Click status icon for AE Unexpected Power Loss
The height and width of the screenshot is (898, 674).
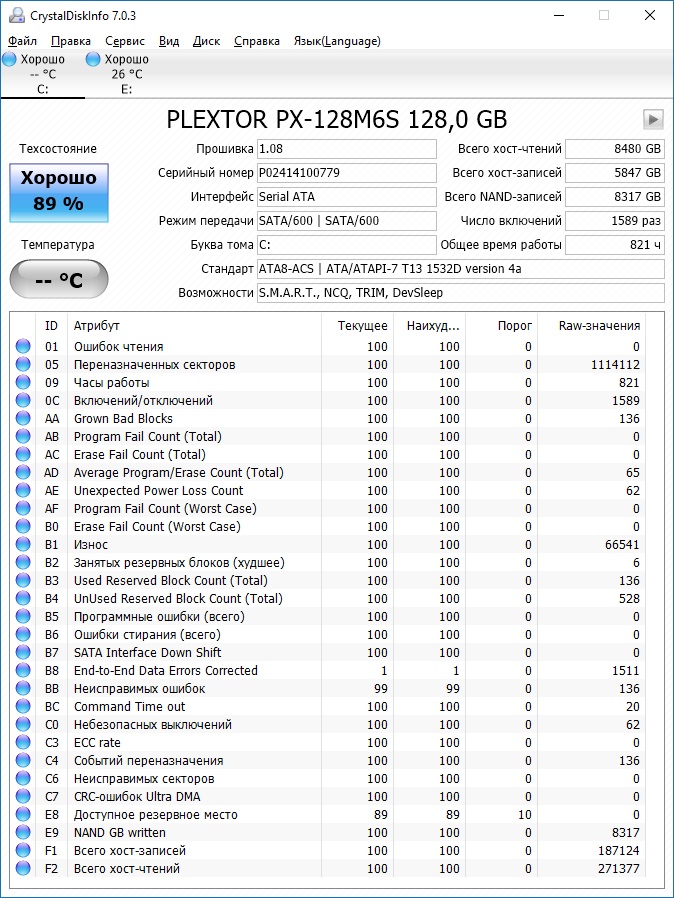(23, 490)
